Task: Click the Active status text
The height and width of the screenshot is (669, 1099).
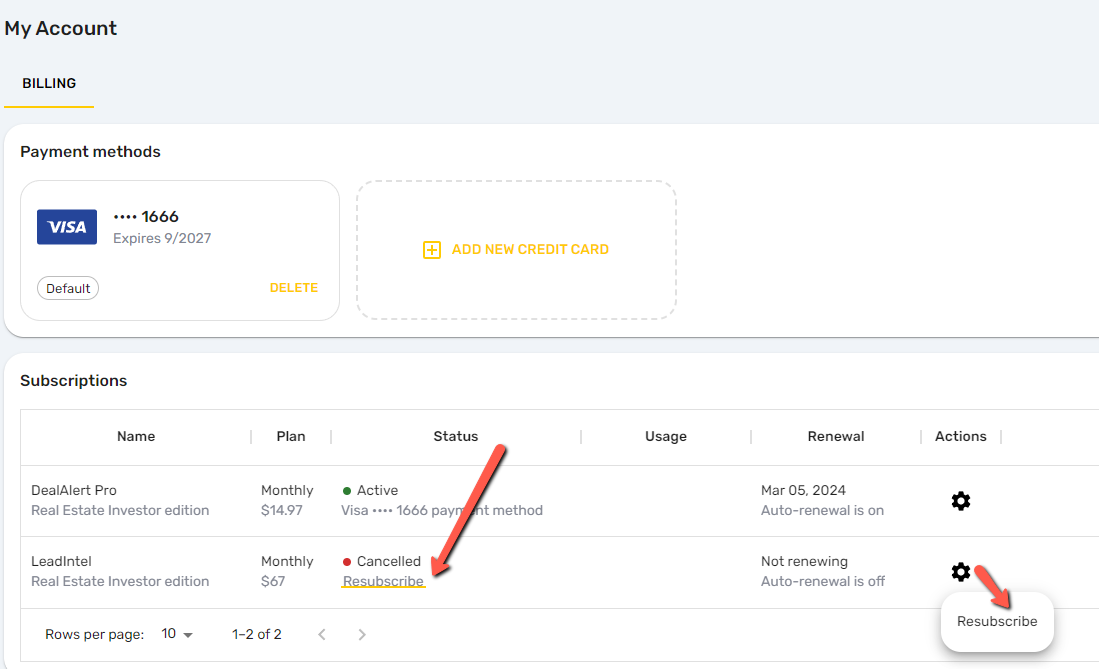Action: (x=377, y=490)
